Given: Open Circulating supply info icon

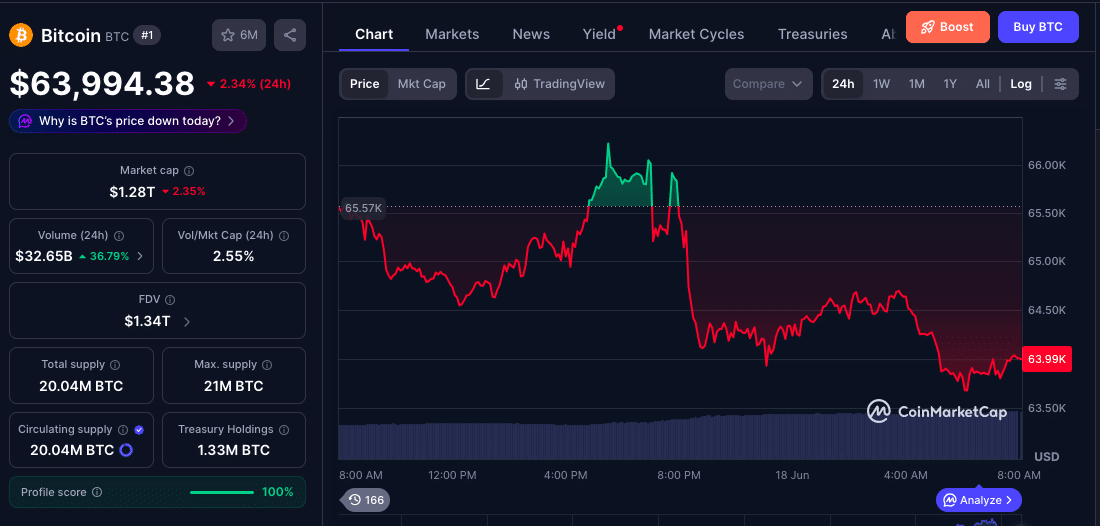Looking at the screenshot, I should [123, 429].
